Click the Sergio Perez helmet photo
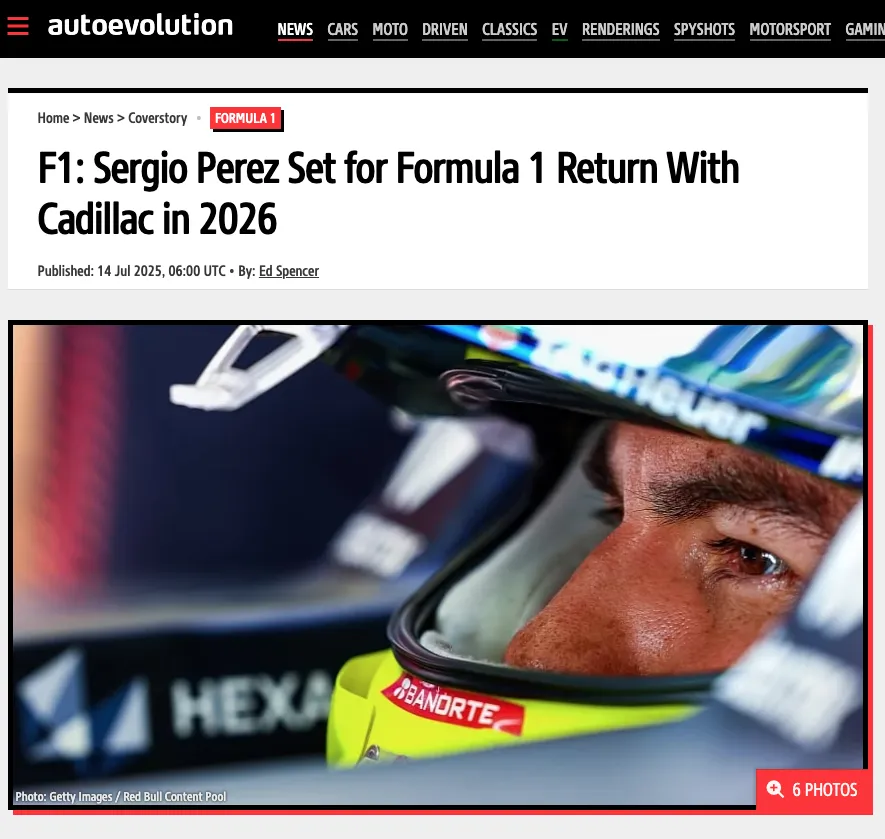This screenshot has width=885, height=839. point(438,565)
